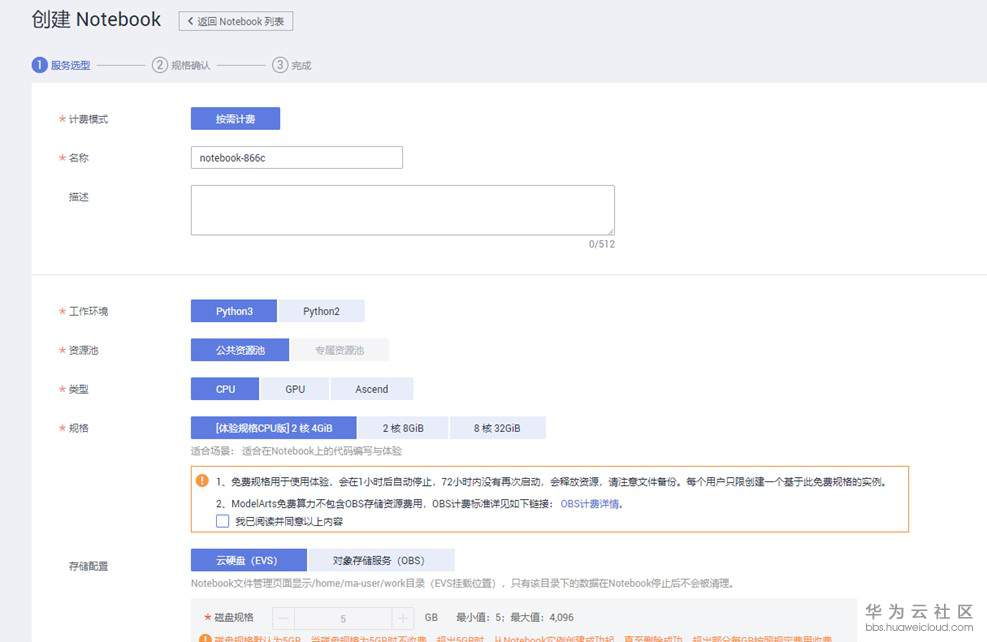Click the orange disk notice warning icon

click(x=205, y=638)
